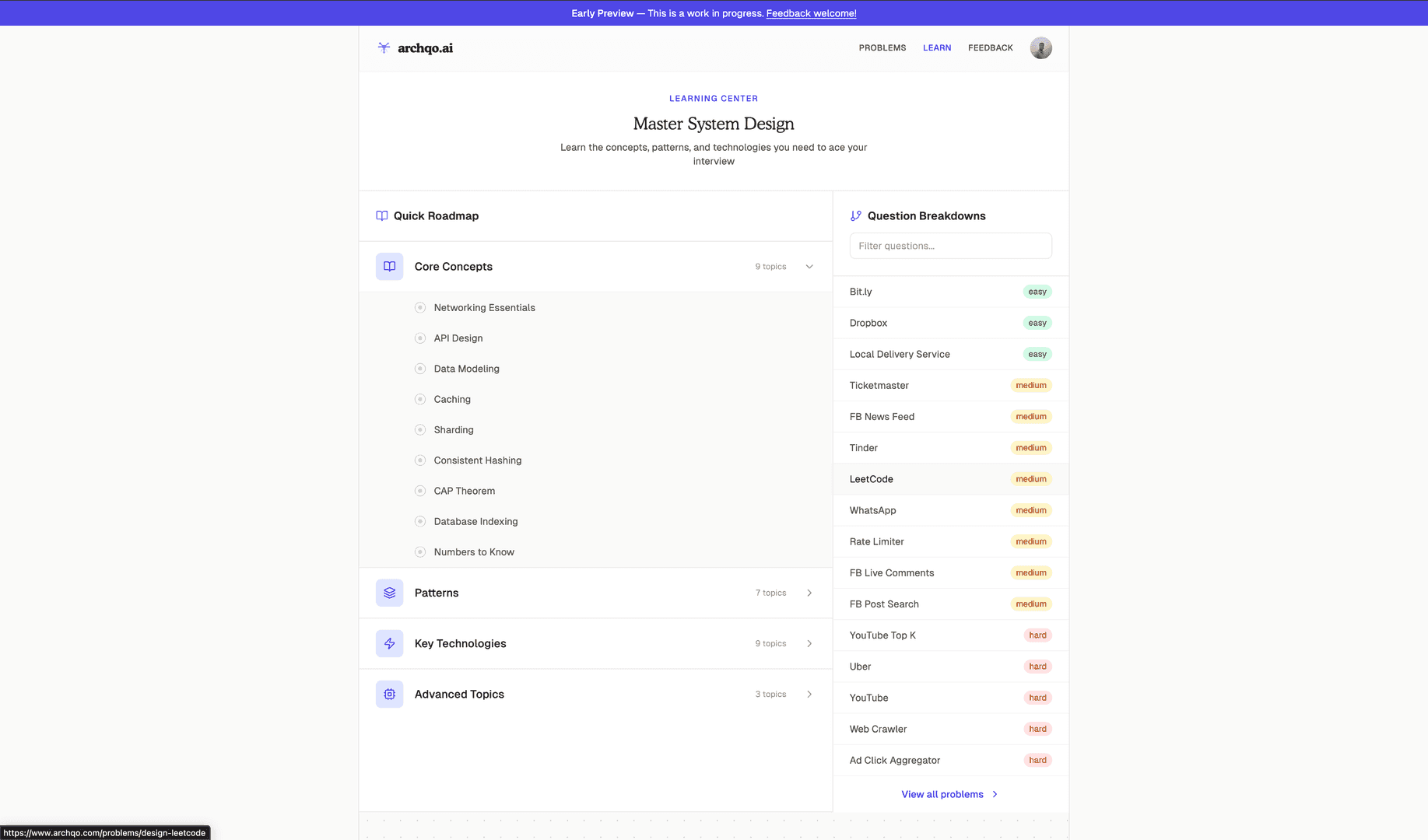Toggle the Caching progress circle
Screen dimensions: 1428x840
point(420,399)
